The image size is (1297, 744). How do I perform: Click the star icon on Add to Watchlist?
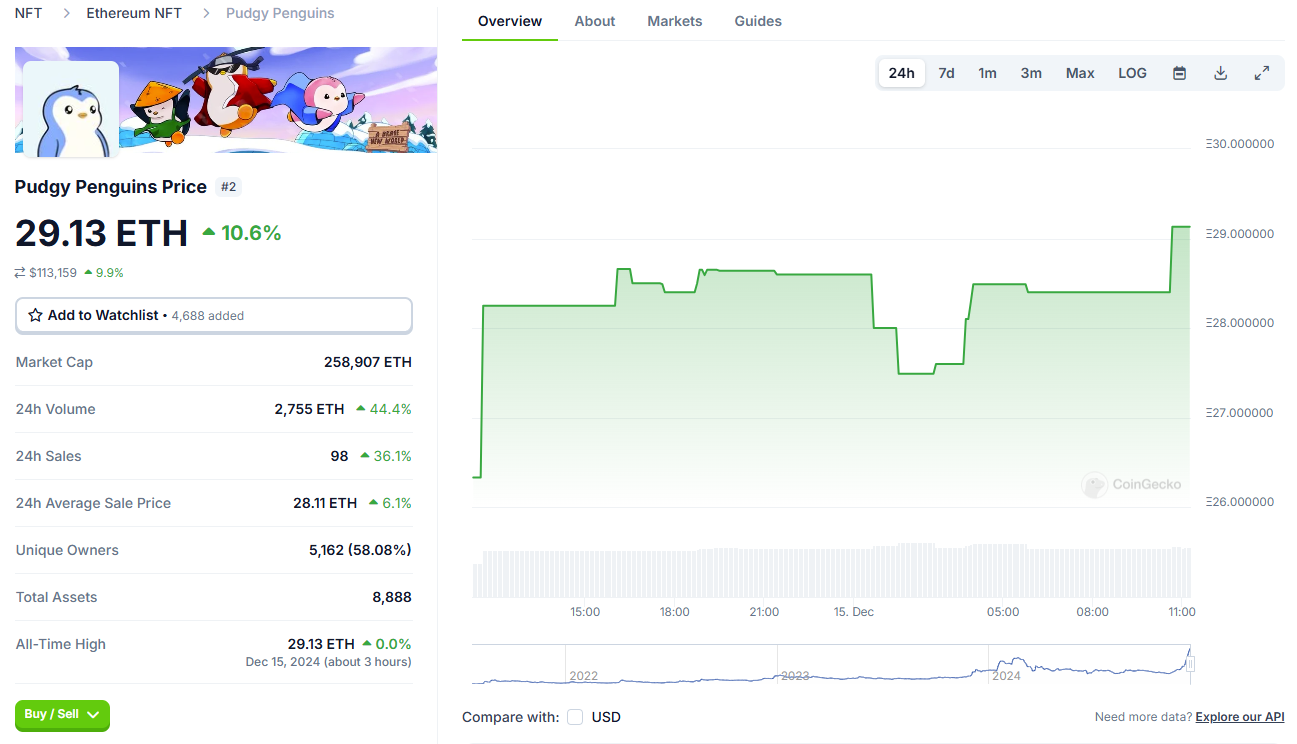click(36, 315)
